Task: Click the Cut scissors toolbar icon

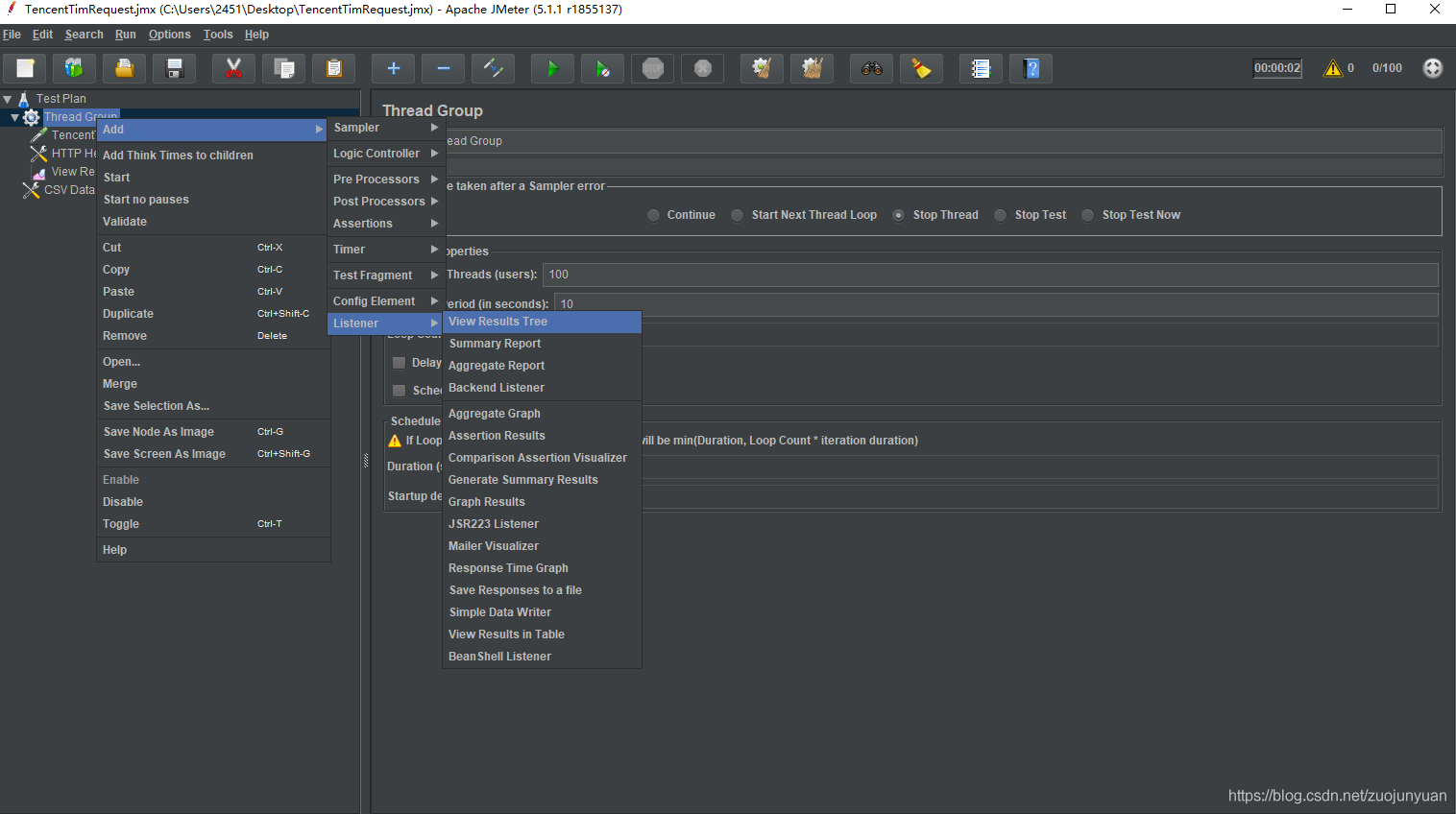Action: (x=233, y=68)
